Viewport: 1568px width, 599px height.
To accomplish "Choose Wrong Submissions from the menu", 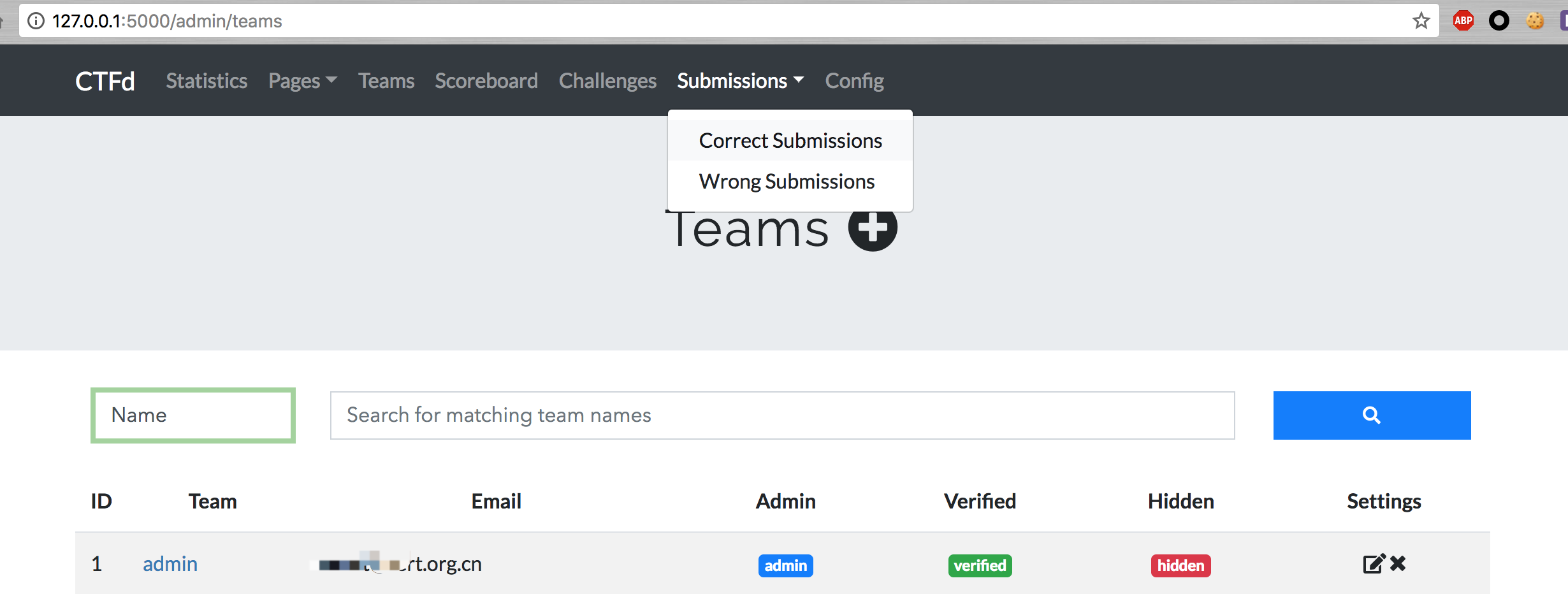I will pyautogui.click(x=787, y=182).
